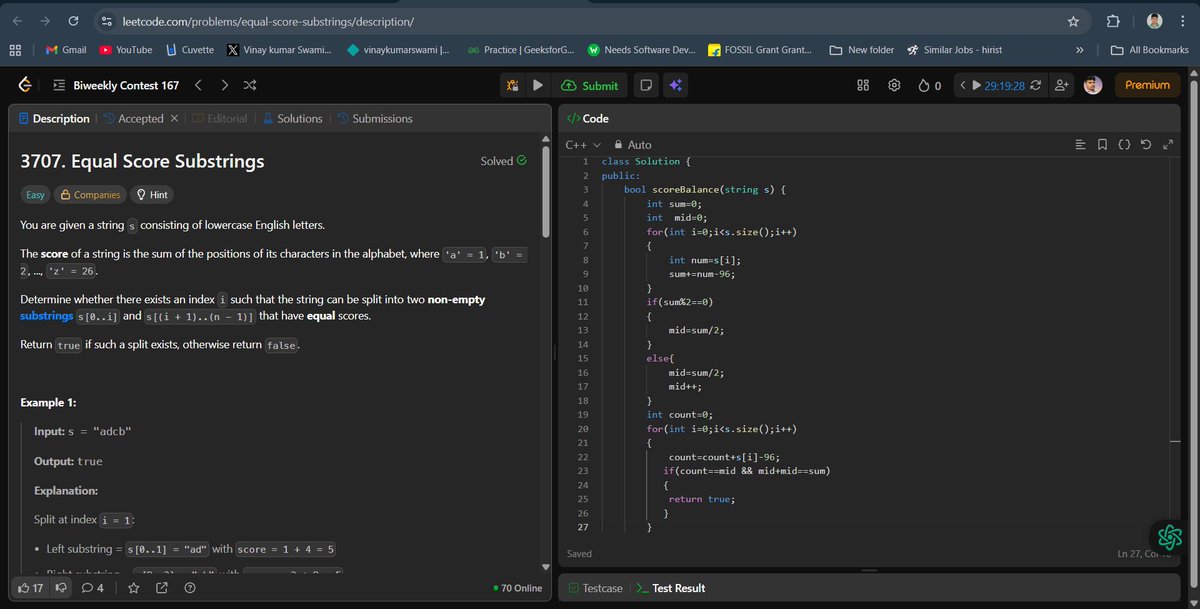This screenshot has height=609, width=1200.
Task: Click the invite collaborator person-plus icon
Action: pyautogui.click(x=1062, y=86)
